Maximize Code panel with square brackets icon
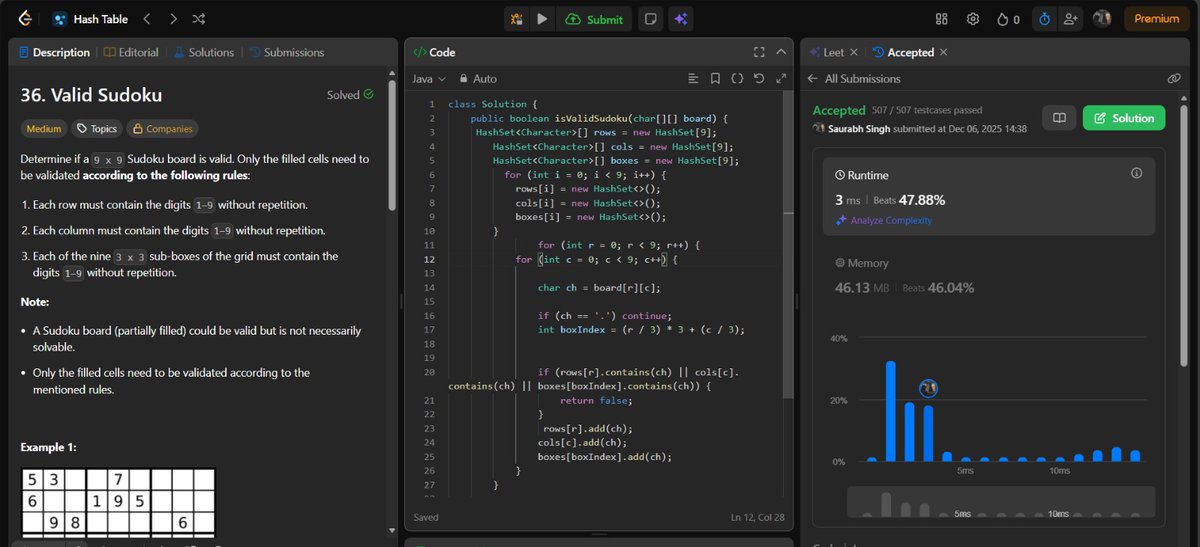 pyautogui.click(x=759, y=52)
